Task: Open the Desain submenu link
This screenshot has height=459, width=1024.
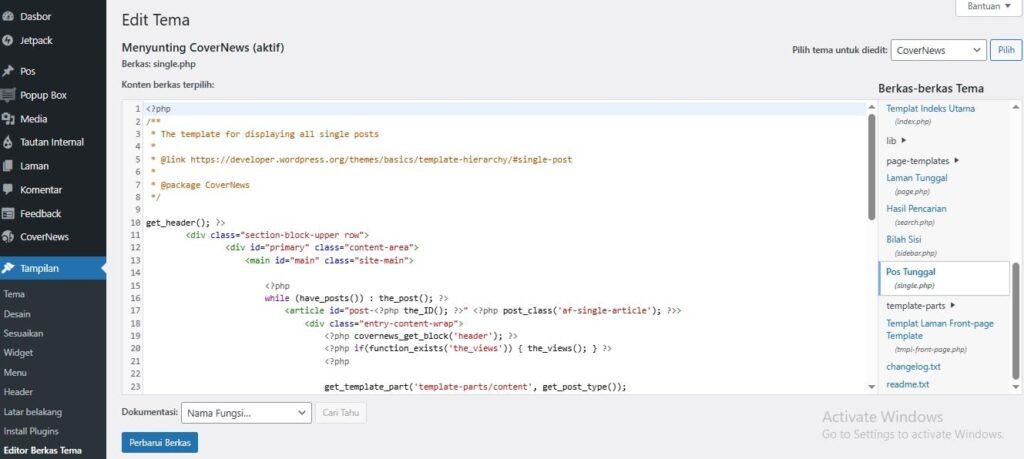Action: click(17, 314)
